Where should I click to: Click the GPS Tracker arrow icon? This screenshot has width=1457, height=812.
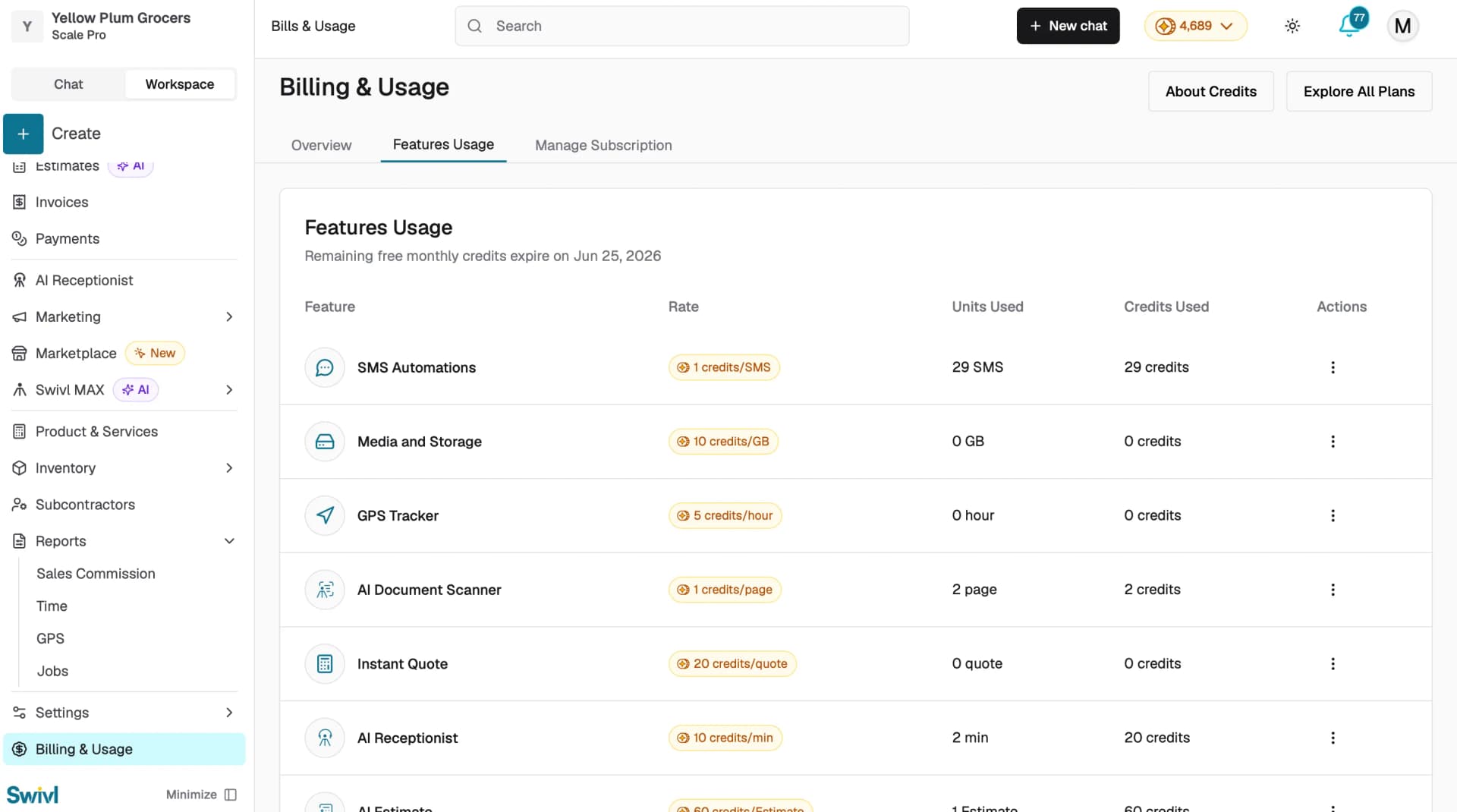325,515
